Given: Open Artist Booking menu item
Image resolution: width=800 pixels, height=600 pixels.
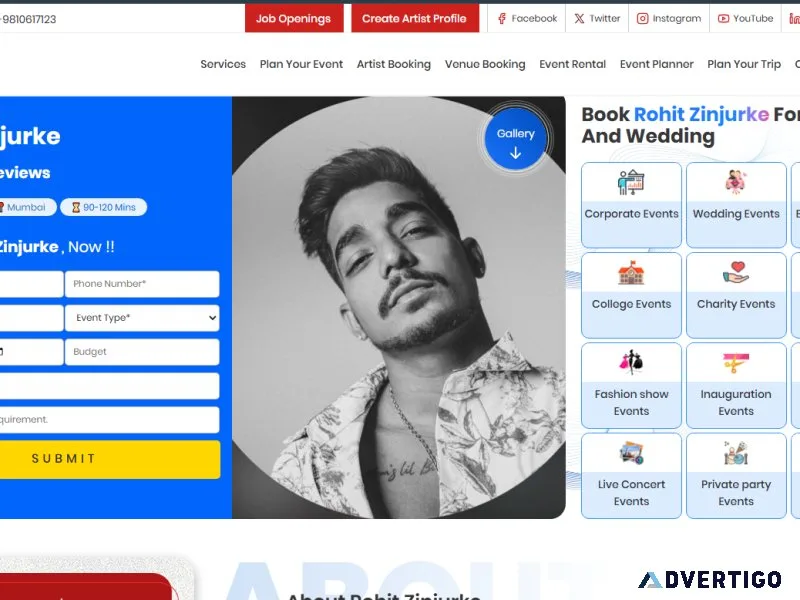Looking at the screenshot, I should coord(393,64).
